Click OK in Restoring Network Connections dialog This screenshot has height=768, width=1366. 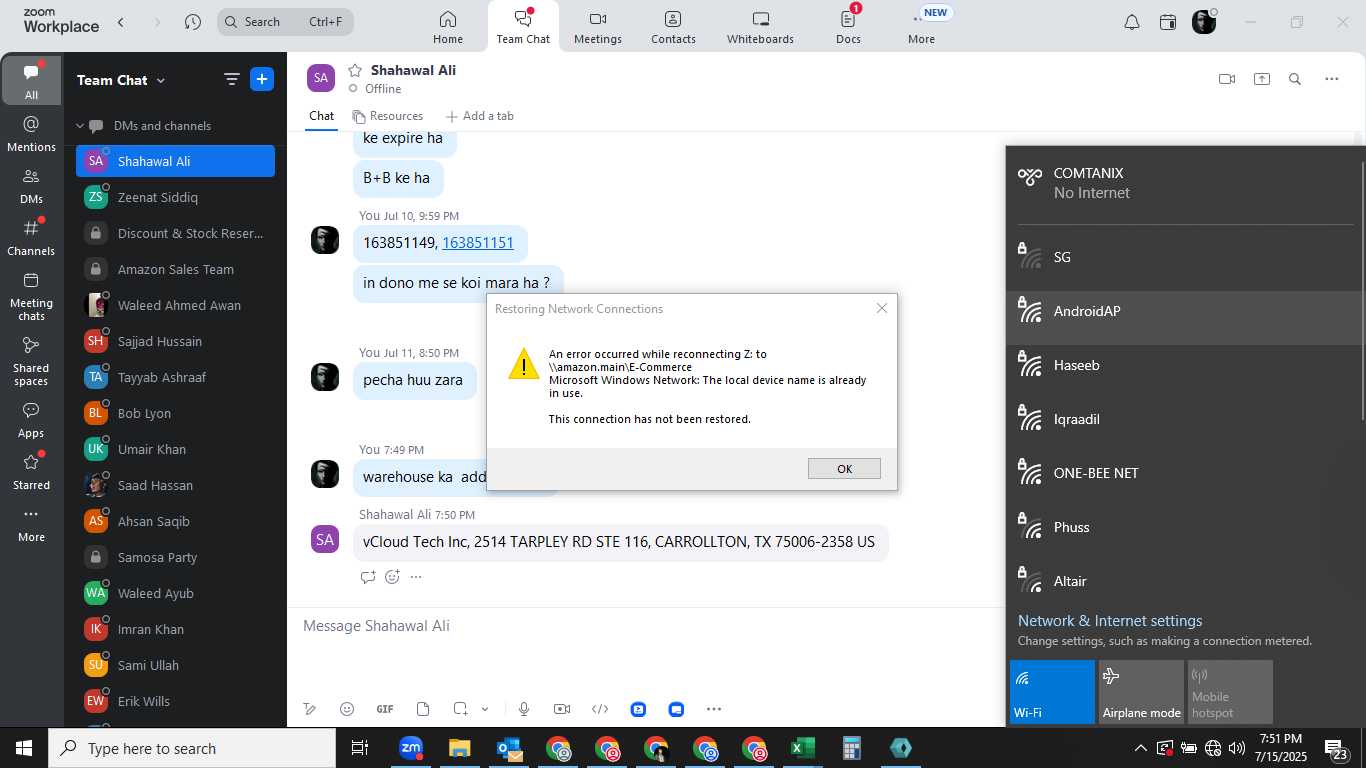pos(844,468)
